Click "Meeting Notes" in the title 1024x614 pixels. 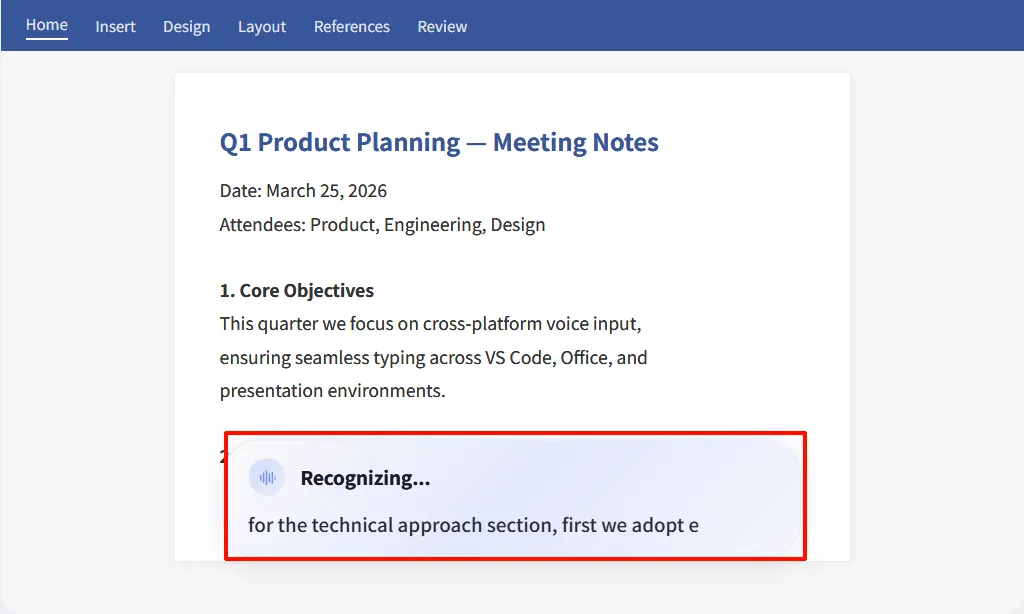(x=575, y=142)
